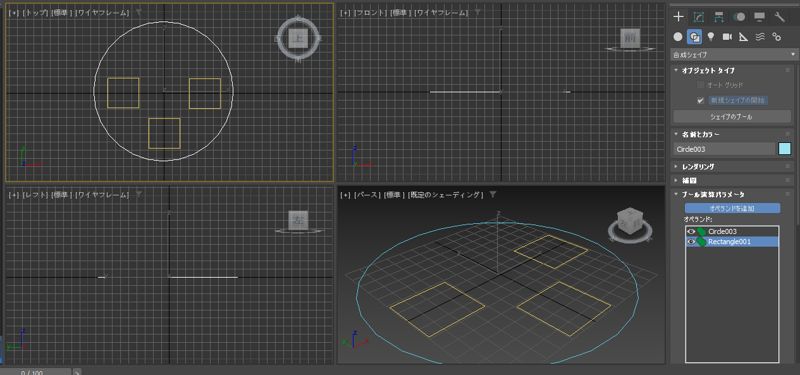Select the Cameras category icon
This screenshot has height=375, width=800.
727,37
